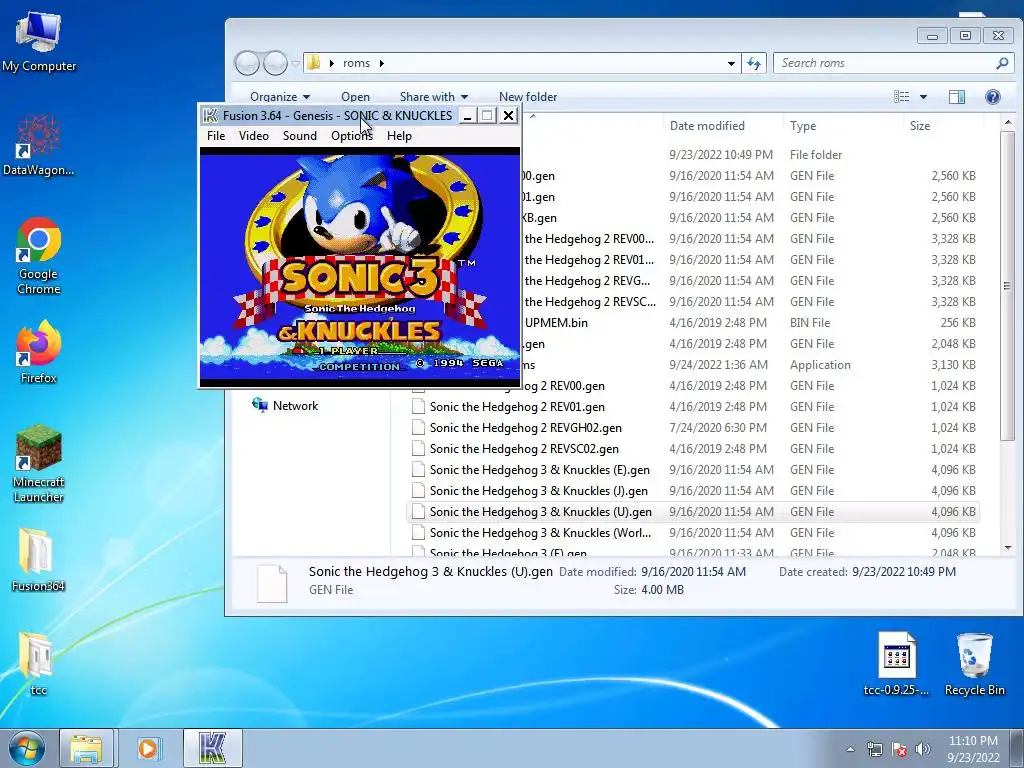Open the Help menu in Fusion

click(x=399, y=136)
